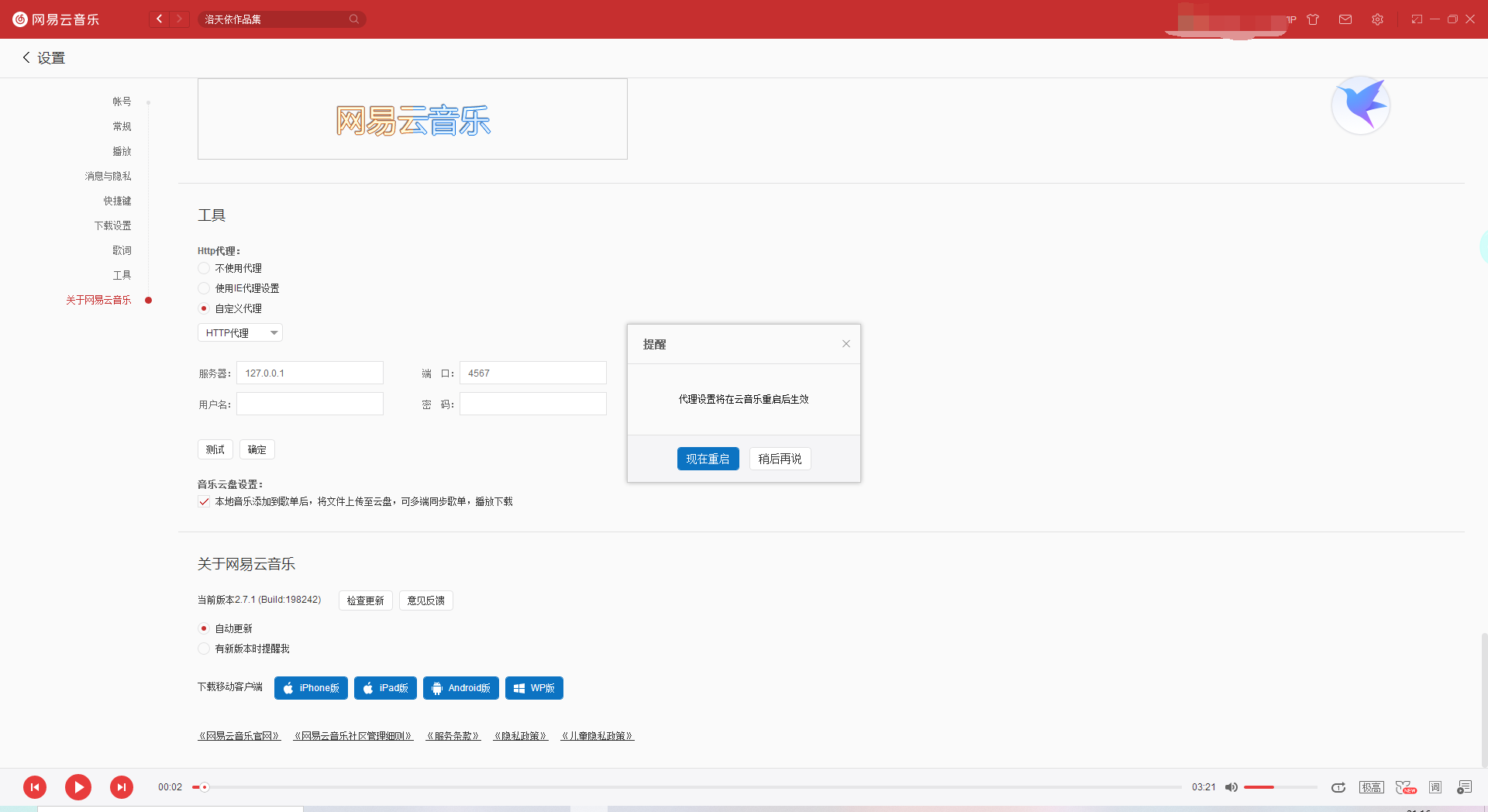
Task: Download the Android版 client
Action: click(461, 688)
